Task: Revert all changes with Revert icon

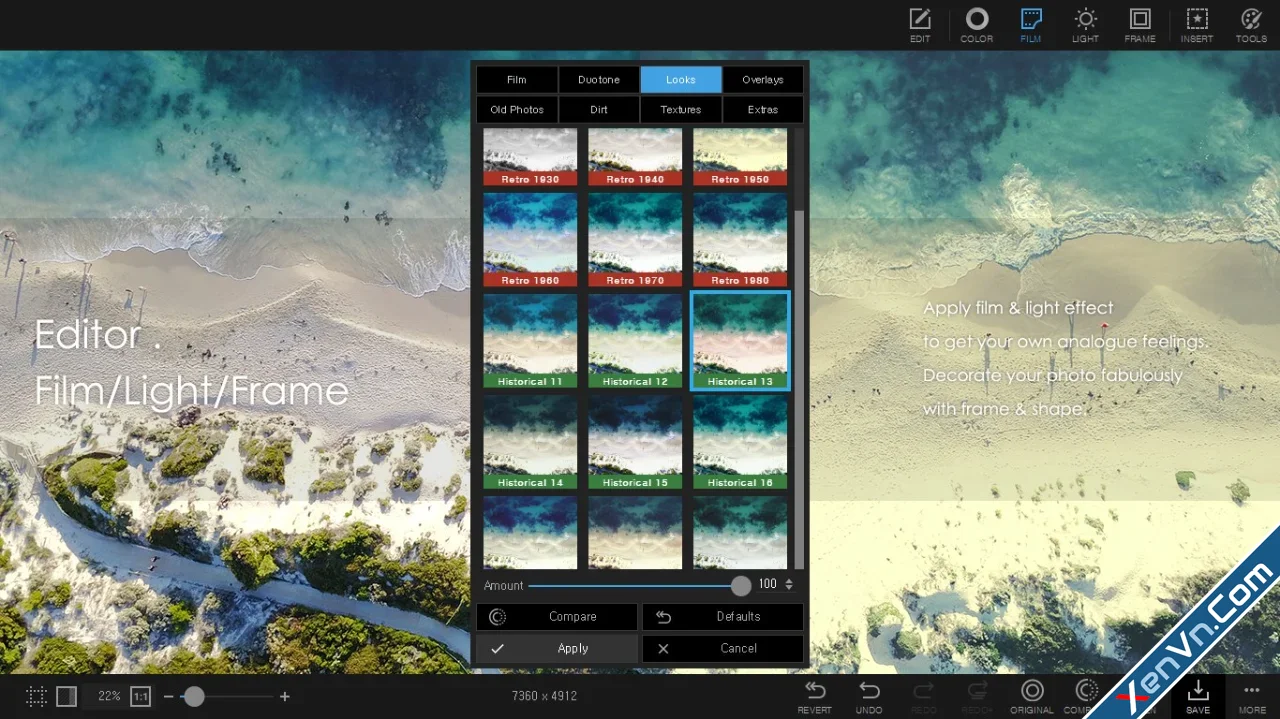Action: (x=815, y=696)
